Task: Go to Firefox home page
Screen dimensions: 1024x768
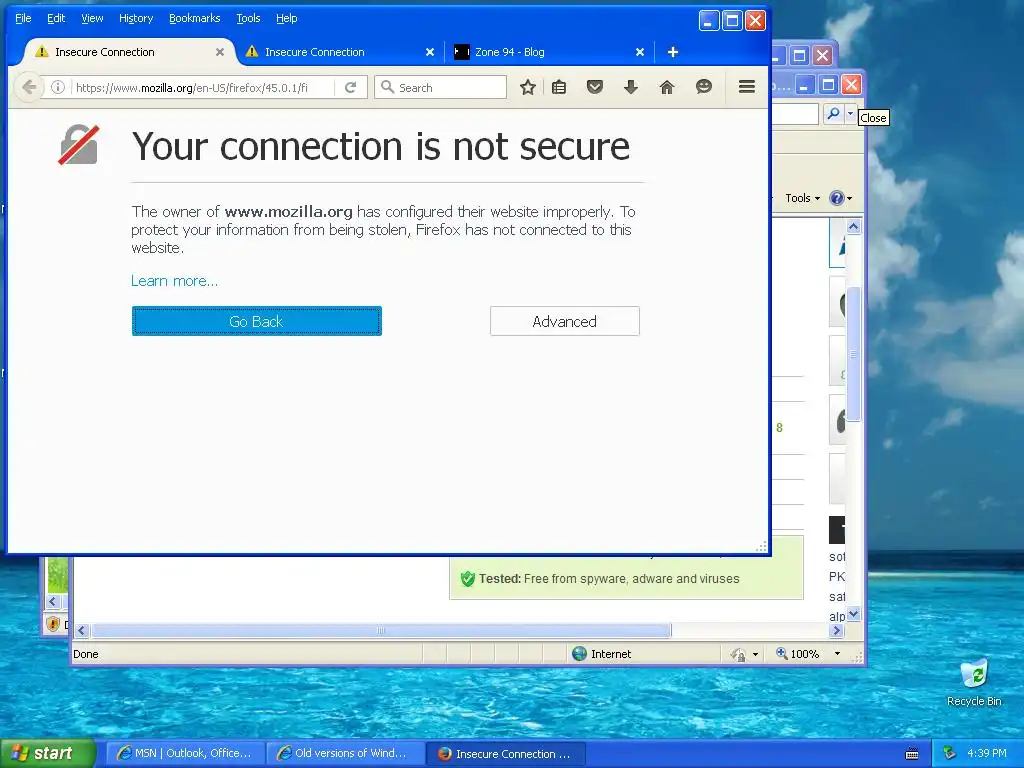Action: [x=666, y=87]
